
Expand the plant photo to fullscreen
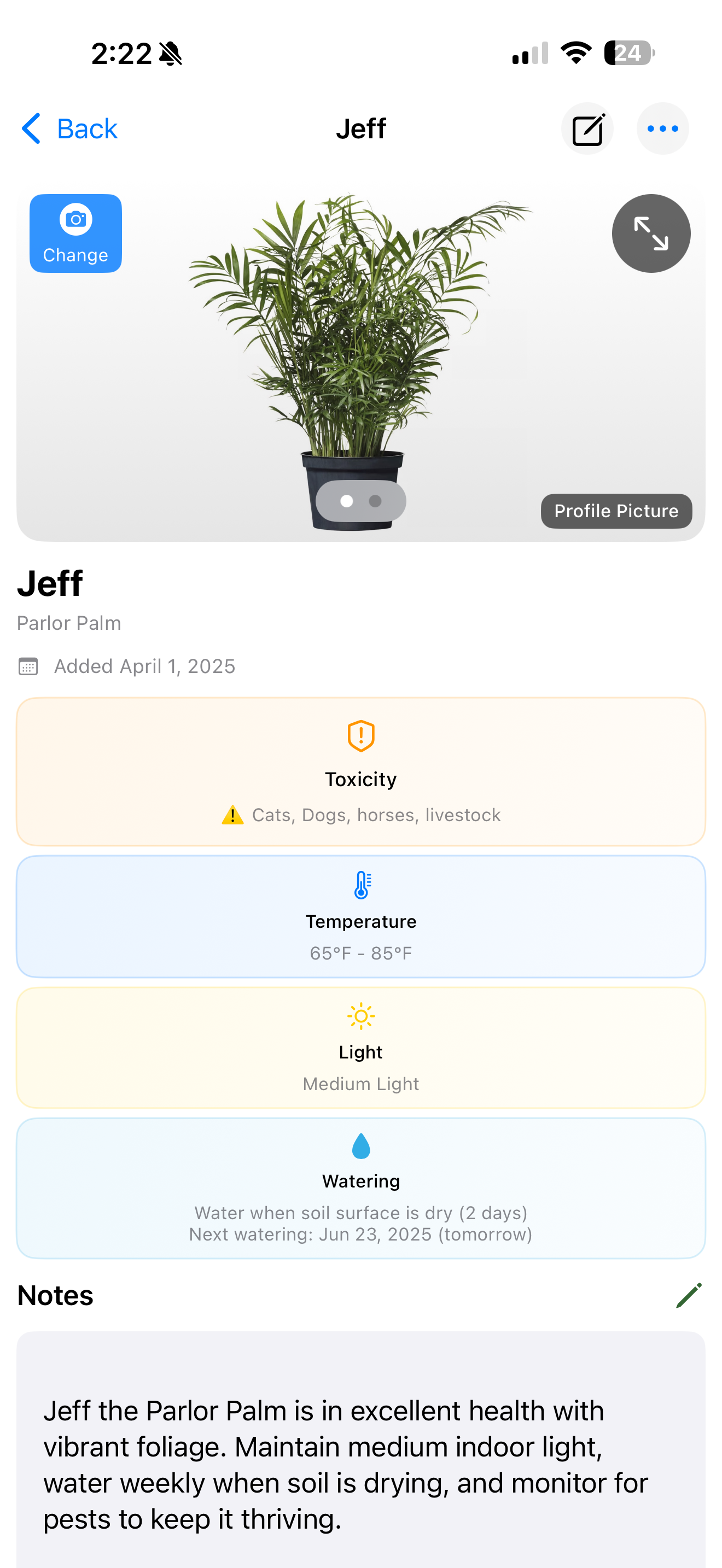[x=651, y=233]
